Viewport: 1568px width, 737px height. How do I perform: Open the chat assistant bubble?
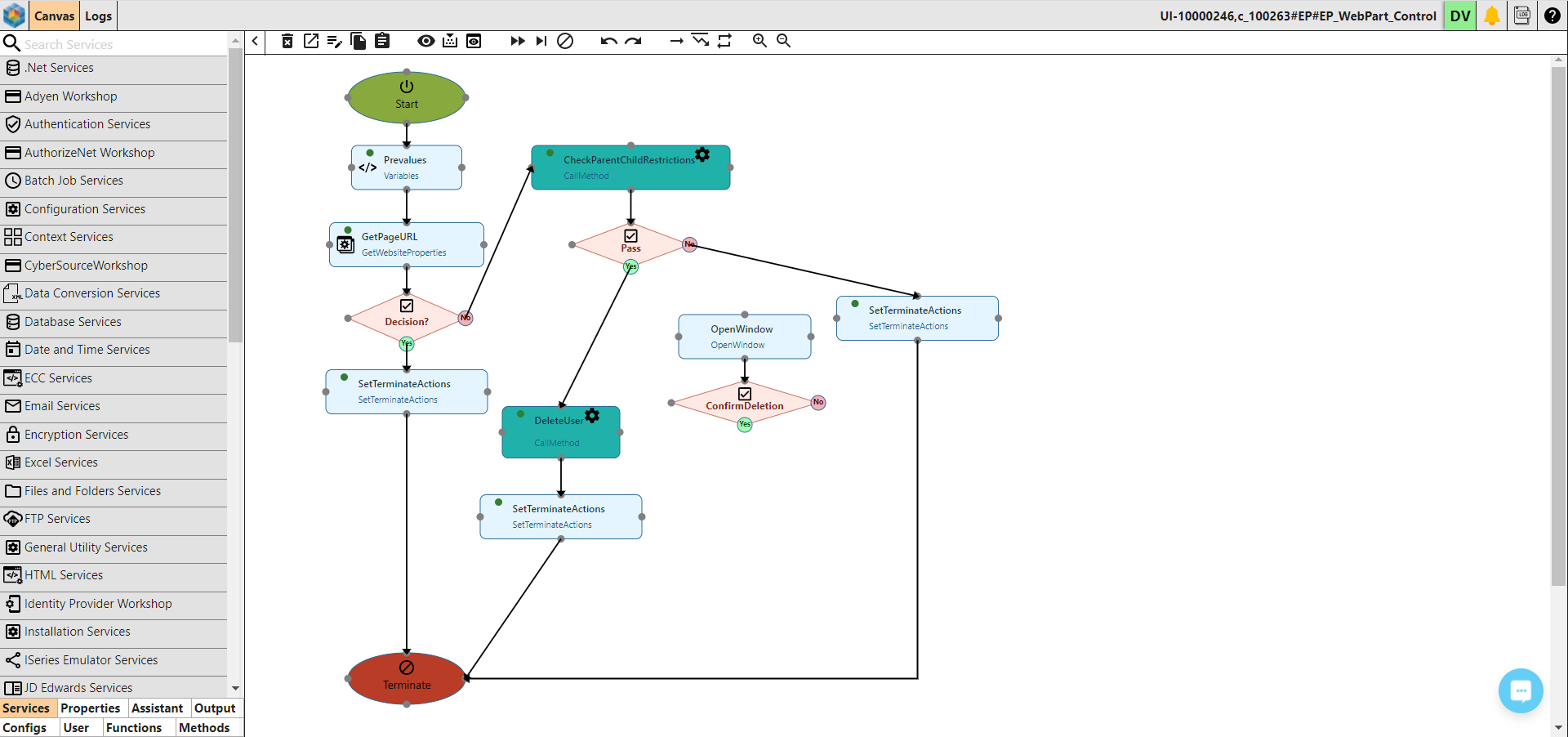point(1521,690)
